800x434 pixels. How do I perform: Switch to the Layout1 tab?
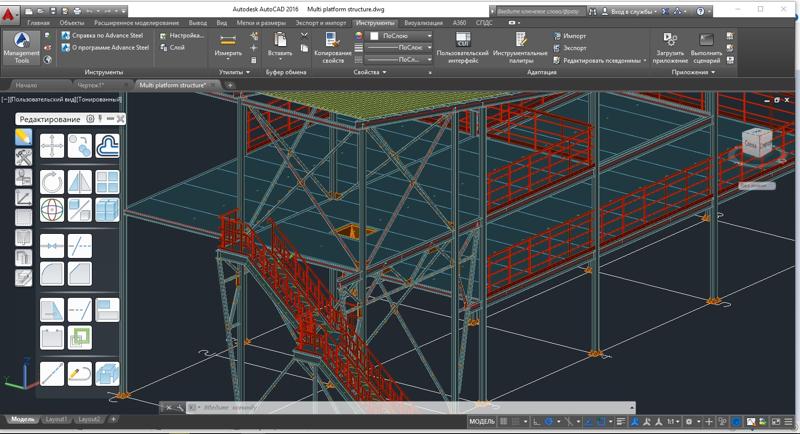click(56, 419)
